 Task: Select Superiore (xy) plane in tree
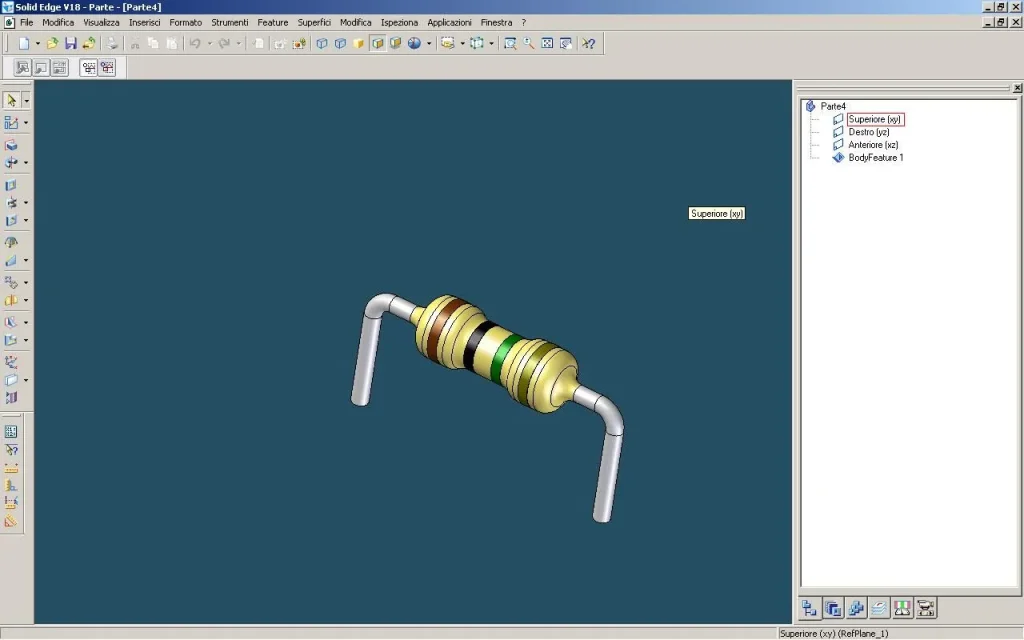[874, 119]
